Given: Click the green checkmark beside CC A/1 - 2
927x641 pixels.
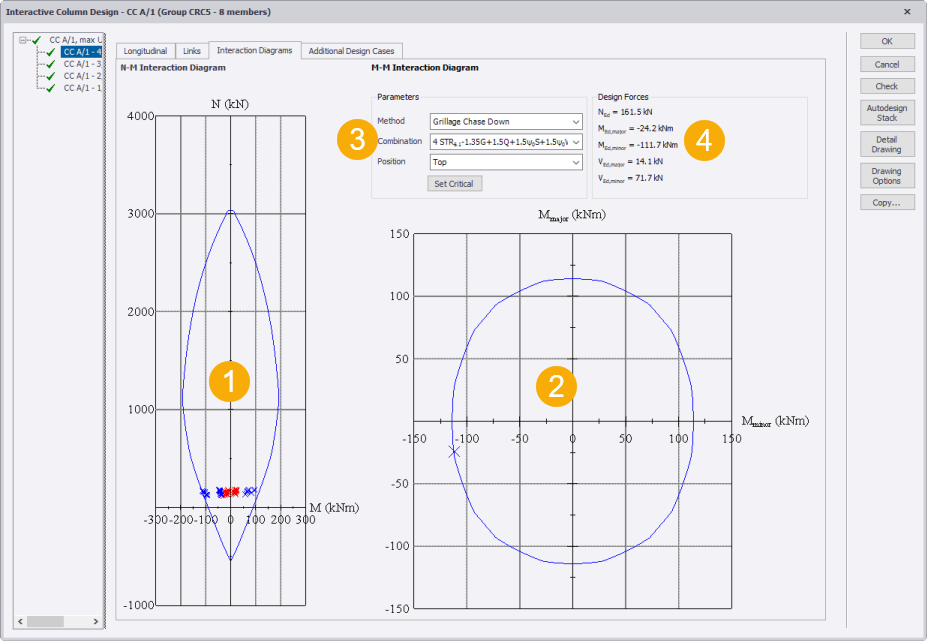Looking at the screenshot, I should click(51, 76).
